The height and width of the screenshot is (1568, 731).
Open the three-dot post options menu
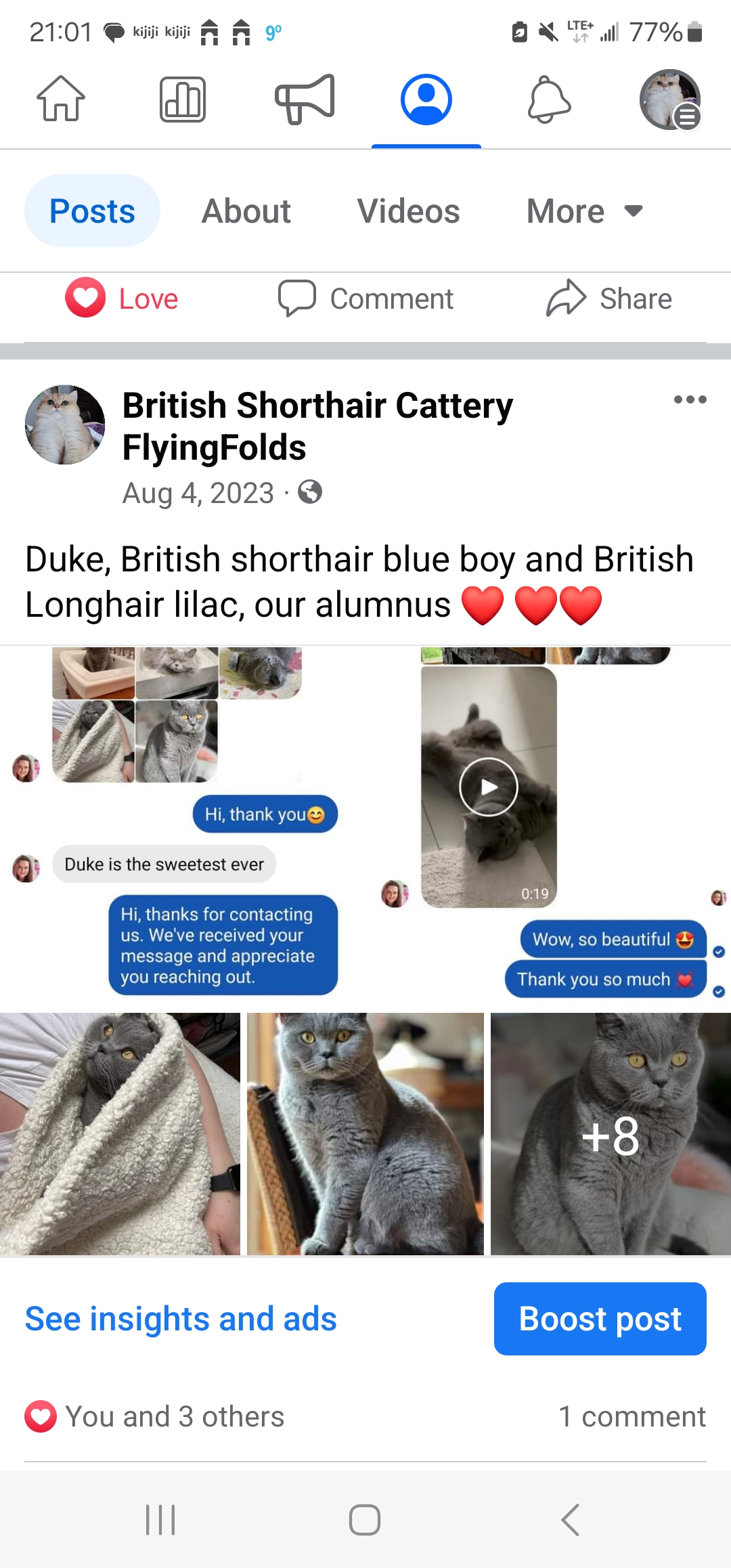coord(690,399)
